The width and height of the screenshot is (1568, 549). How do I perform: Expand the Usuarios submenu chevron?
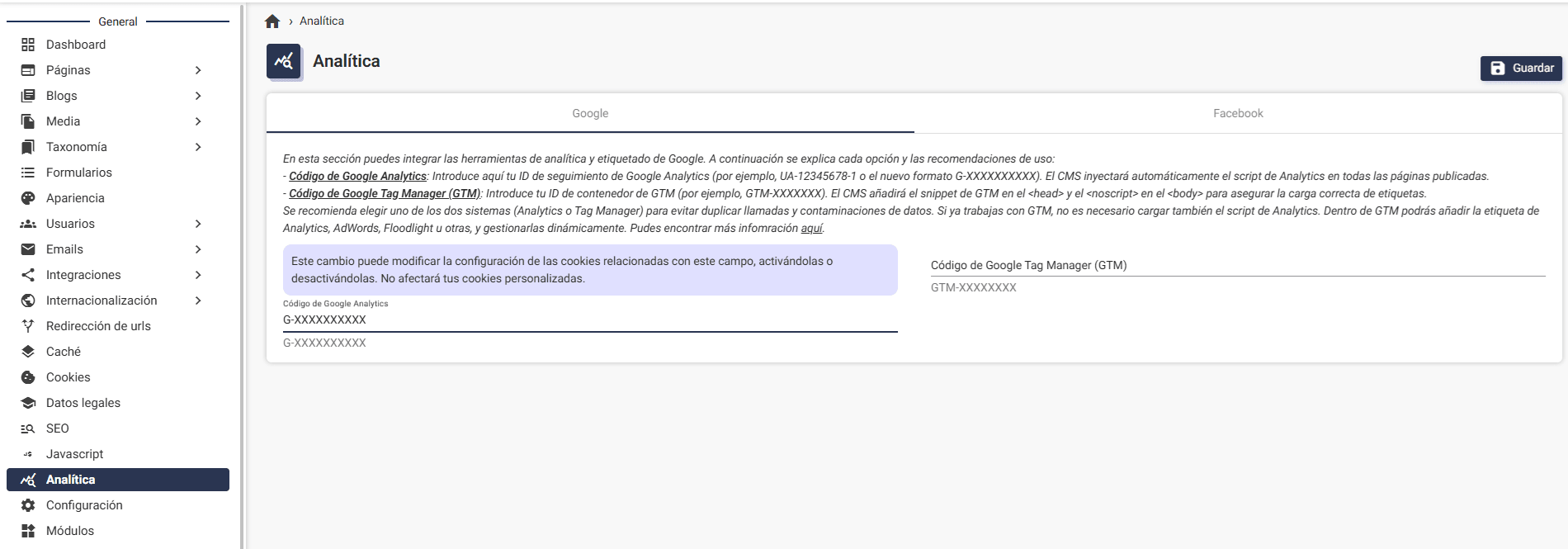pyautogui.click(x=198, y=224)
